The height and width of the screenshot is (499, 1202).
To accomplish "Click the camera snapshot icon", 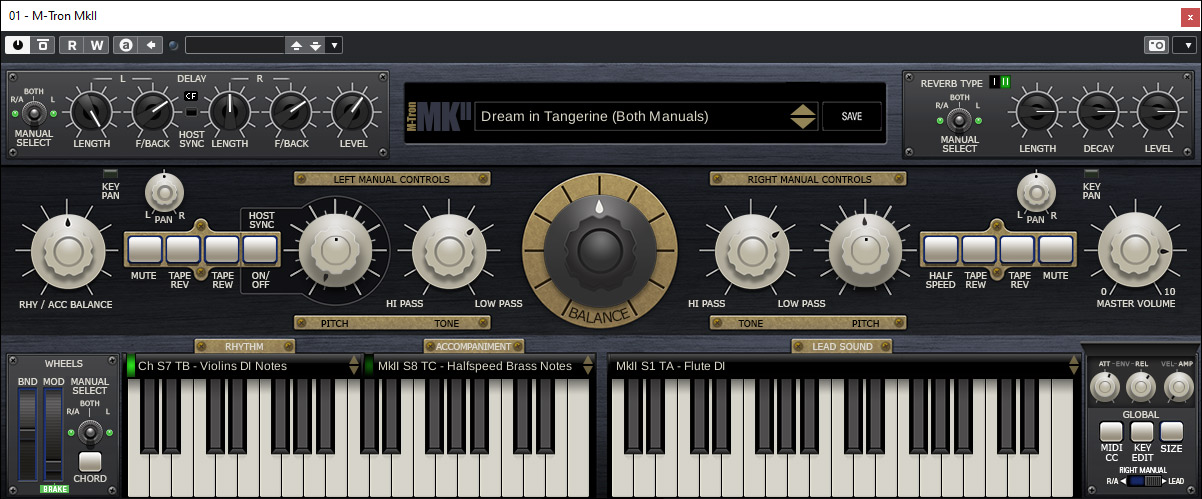I will point(1155,45).
